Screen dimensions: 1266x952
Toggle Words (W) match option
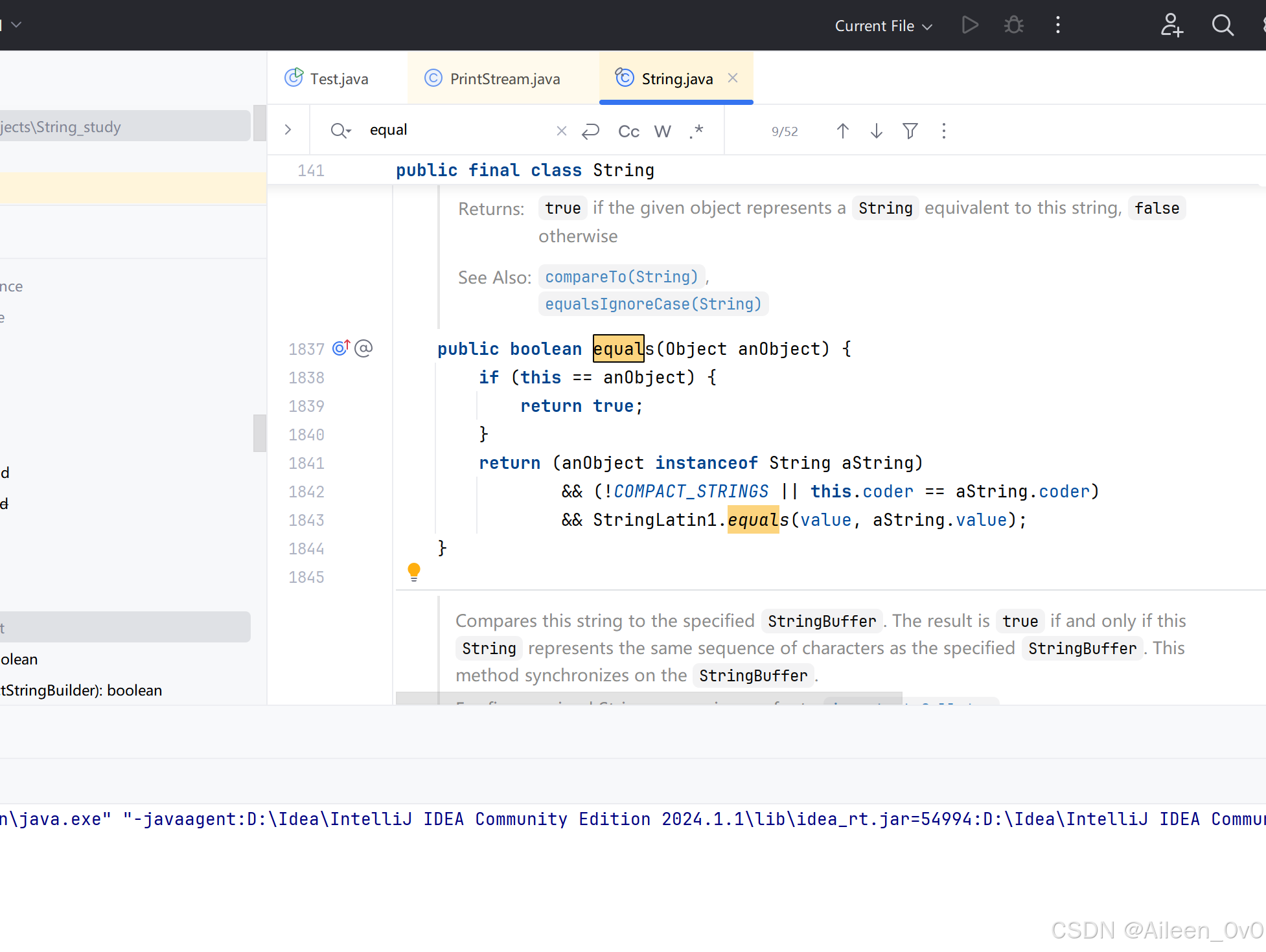[x=662, y=131]
